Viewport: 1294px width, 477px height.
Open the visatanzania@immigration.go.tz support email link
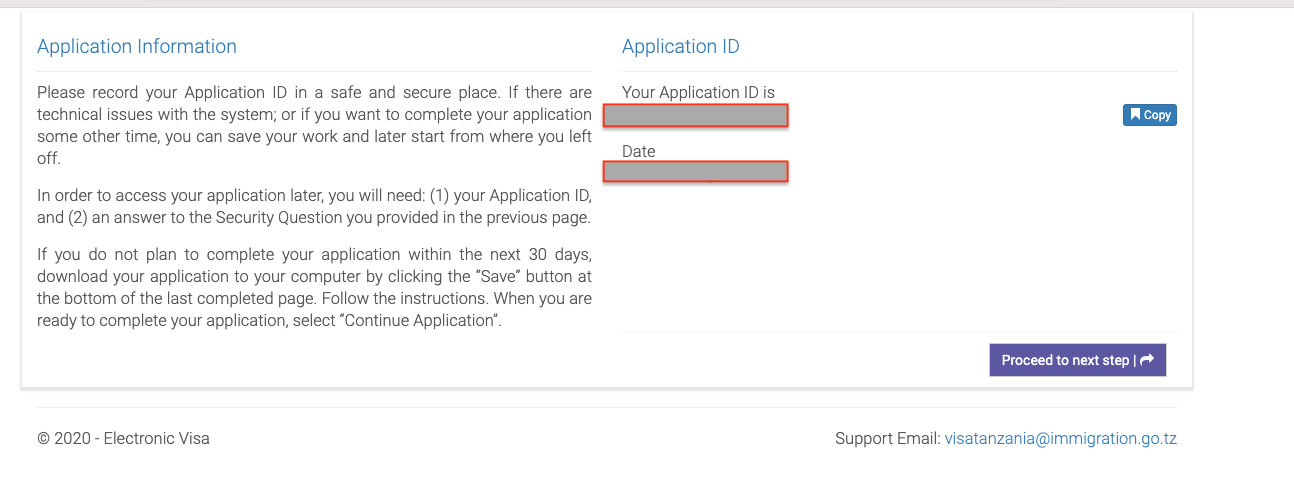click(x=1060, y=438)
